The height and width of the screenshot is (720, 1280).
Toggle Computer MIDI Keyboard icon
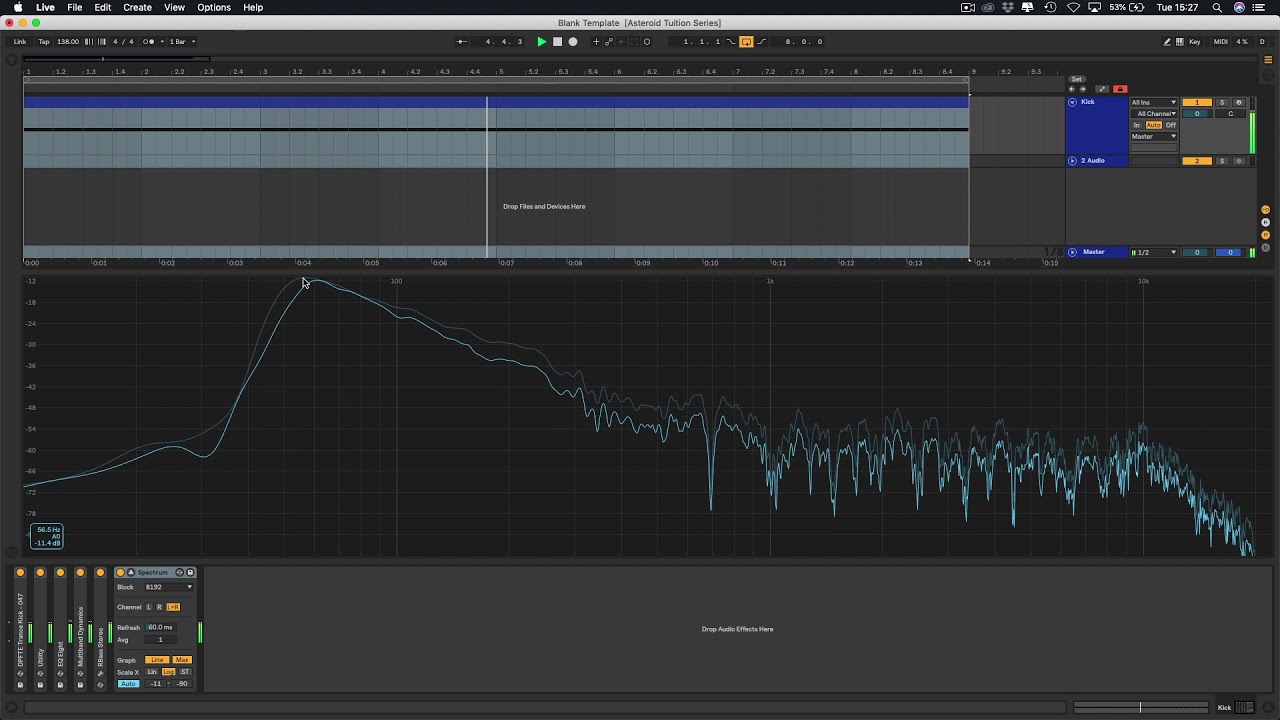click(1180, 42)
